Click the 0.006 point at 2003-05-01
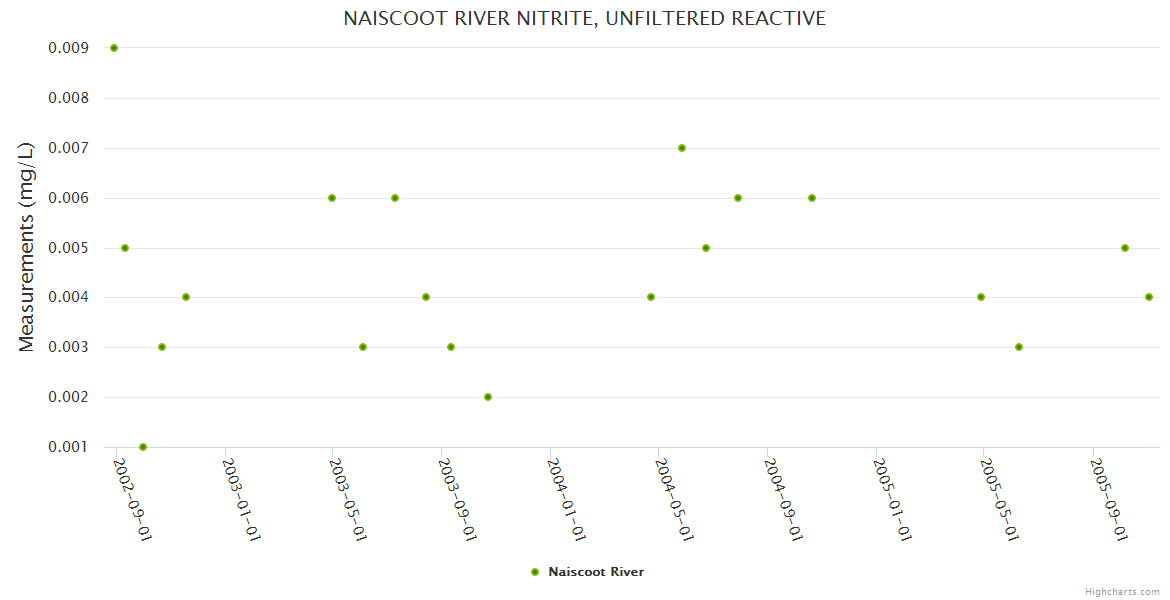Image resolution: width=1170 pixels, height=600 pixels. click(332, 198)
